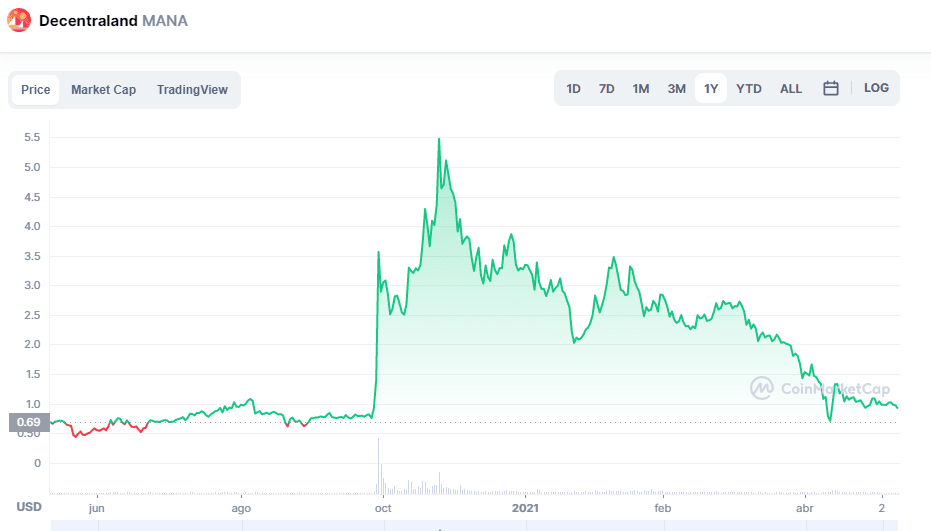Choose the 1Y time range
Screen dimensions: 931x531
[x=711, y=88]
